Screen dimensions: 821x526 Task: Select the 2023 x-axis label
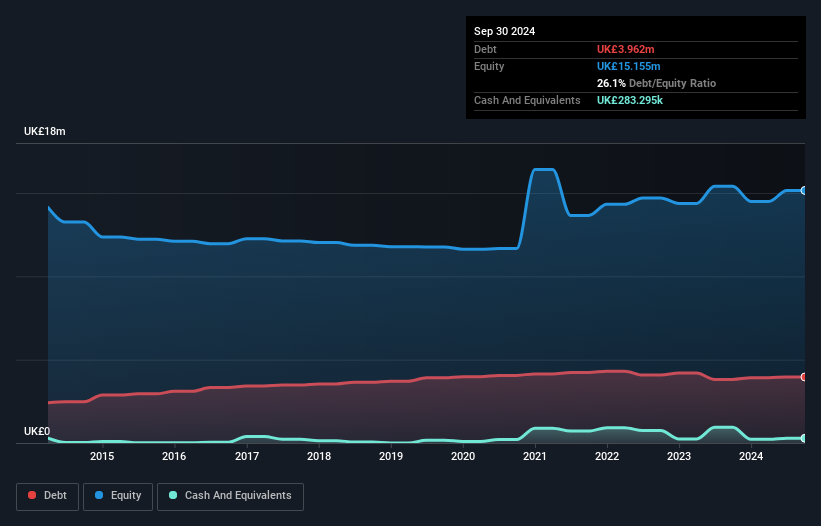coord(679,456)
